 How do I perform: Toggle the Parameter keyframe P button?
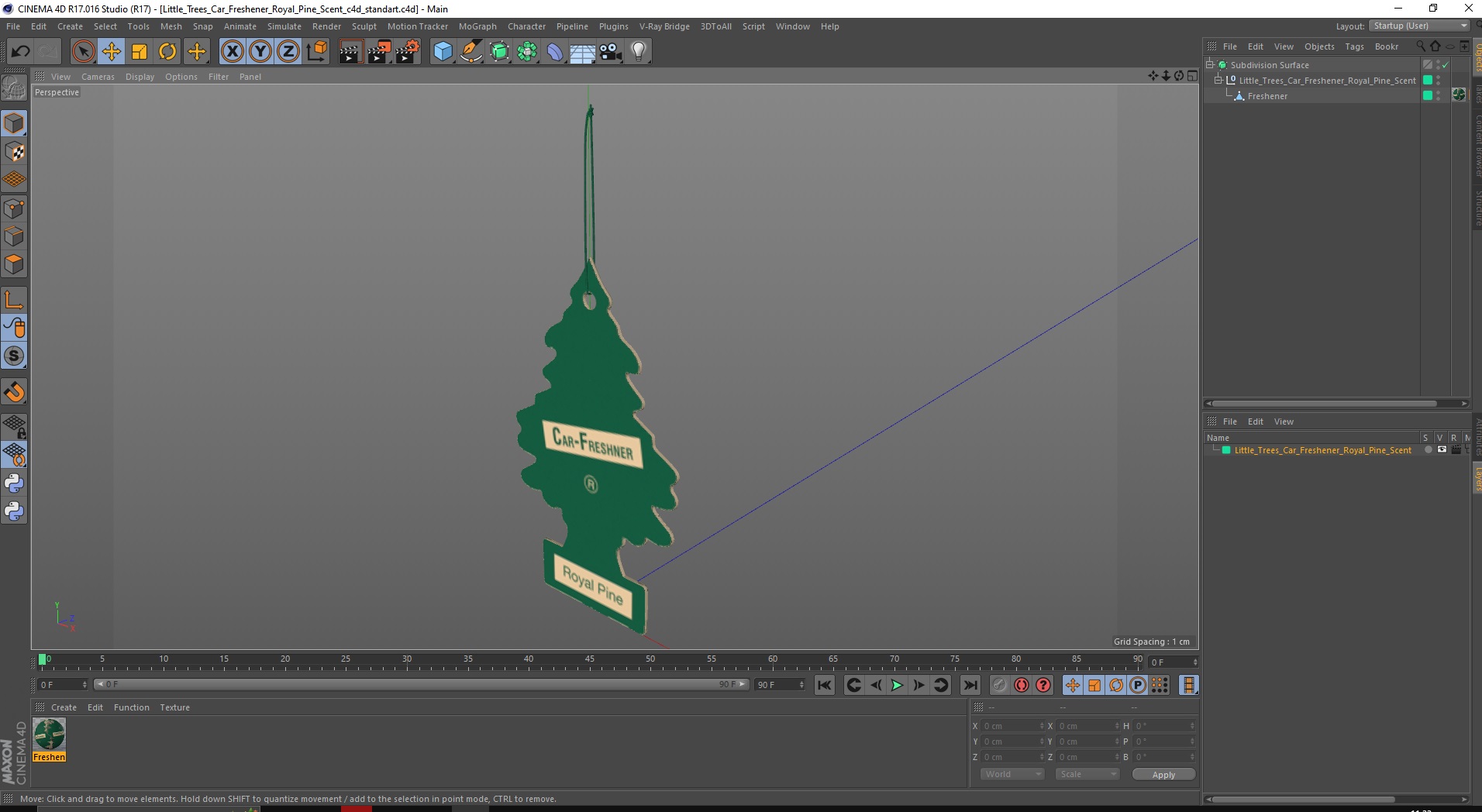tap(1138, 685)
